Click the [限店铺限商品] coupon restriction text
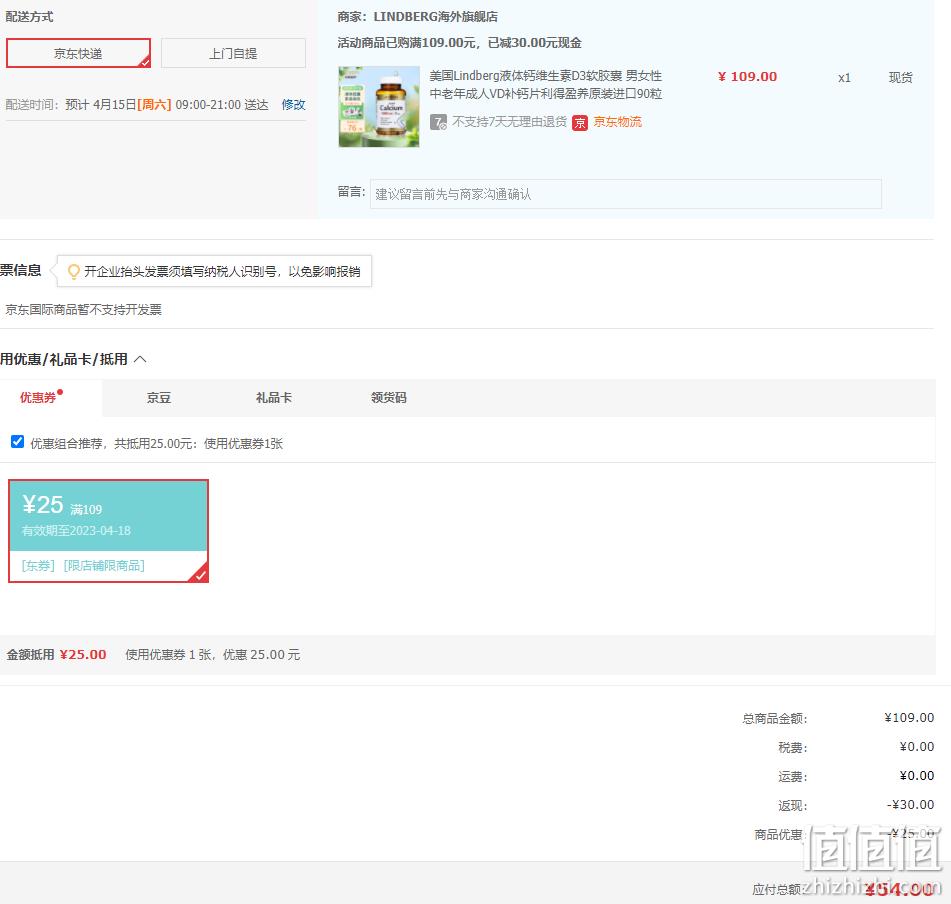 tap(104, 565)
